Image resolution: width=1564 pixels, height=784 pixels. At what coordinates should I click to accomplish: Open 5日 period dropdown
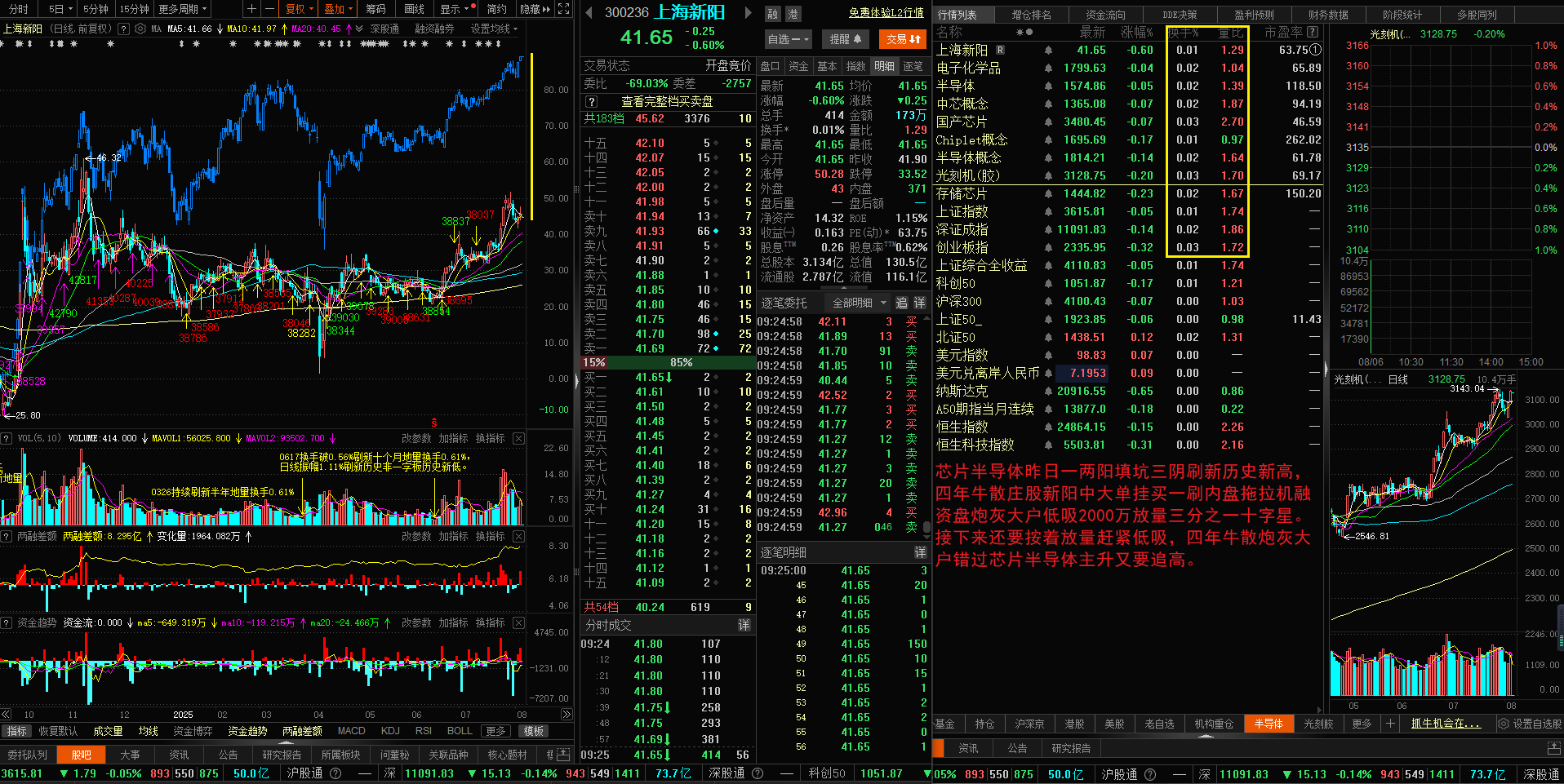tap(60, 9)
